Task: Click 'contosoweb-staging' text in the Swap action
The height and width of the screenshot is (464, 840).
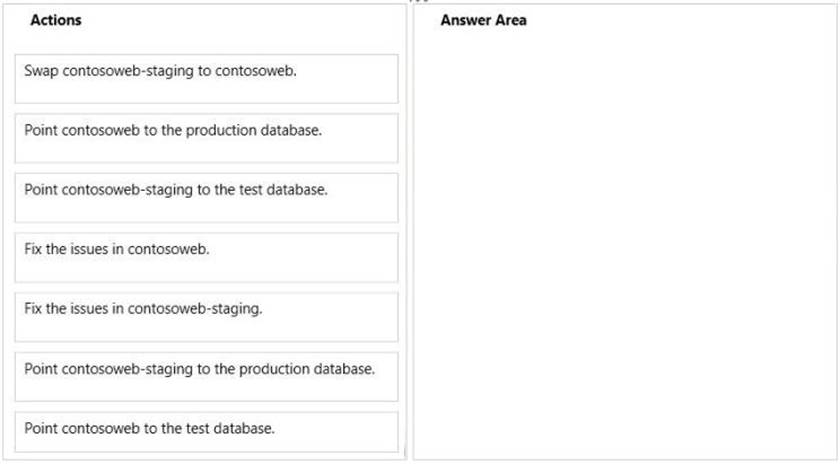Action: [118, 71]
